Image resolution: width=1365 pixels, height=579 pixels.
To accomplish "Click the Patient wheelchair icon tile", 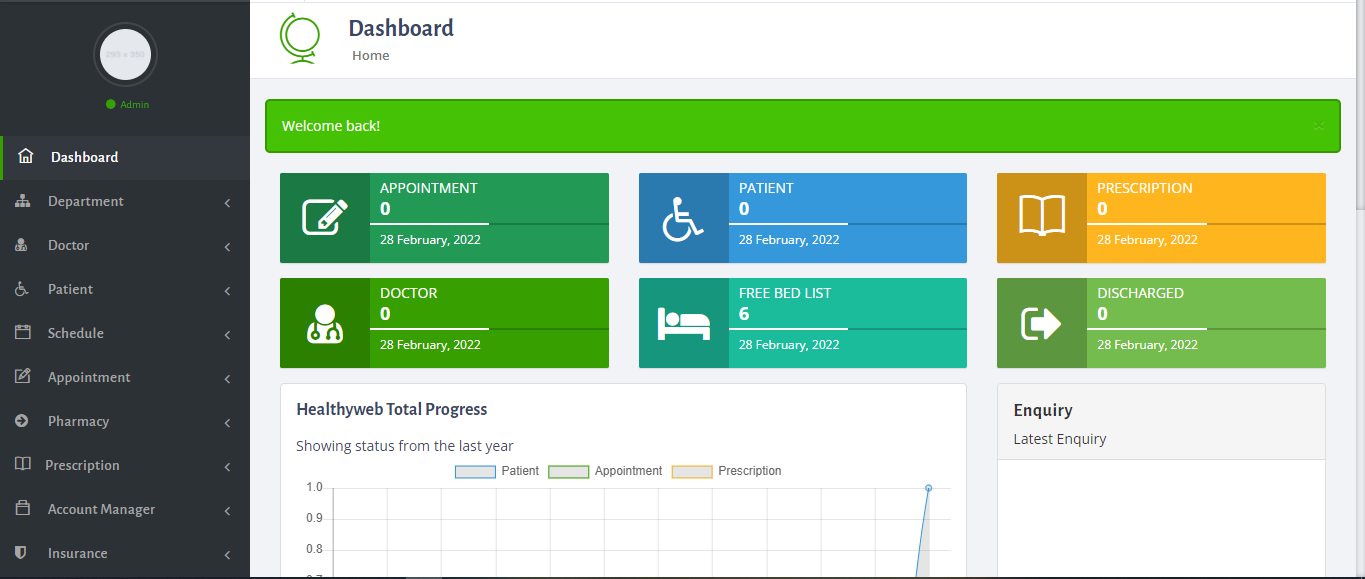I will click(x=683, y=218).
